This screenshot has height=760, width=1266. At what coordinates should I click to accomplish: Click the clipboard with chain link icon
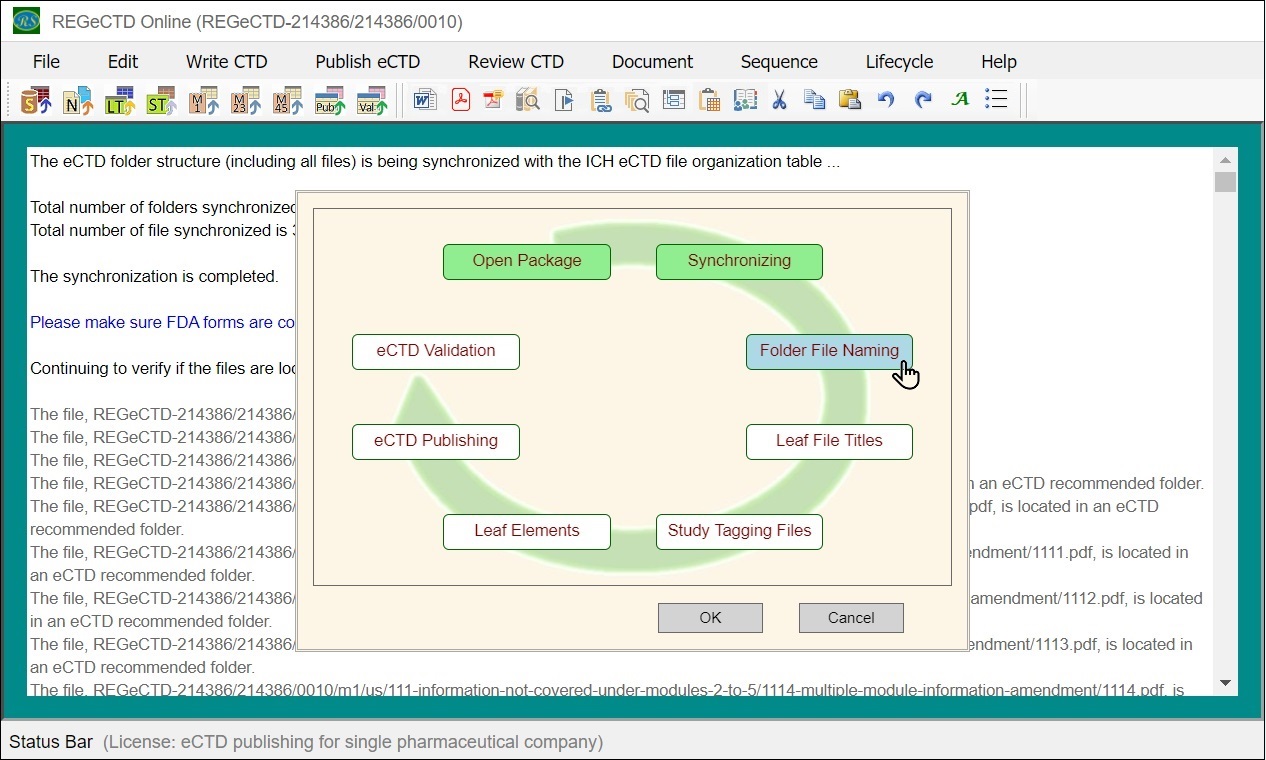600,100
